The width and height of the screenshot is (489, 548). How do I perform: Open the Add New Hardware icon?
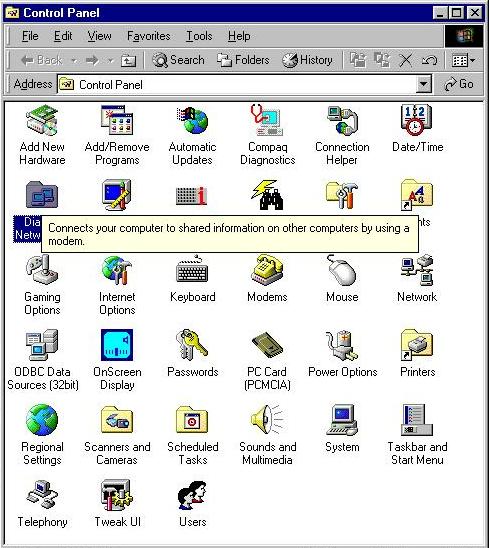(x=42, y=121)
